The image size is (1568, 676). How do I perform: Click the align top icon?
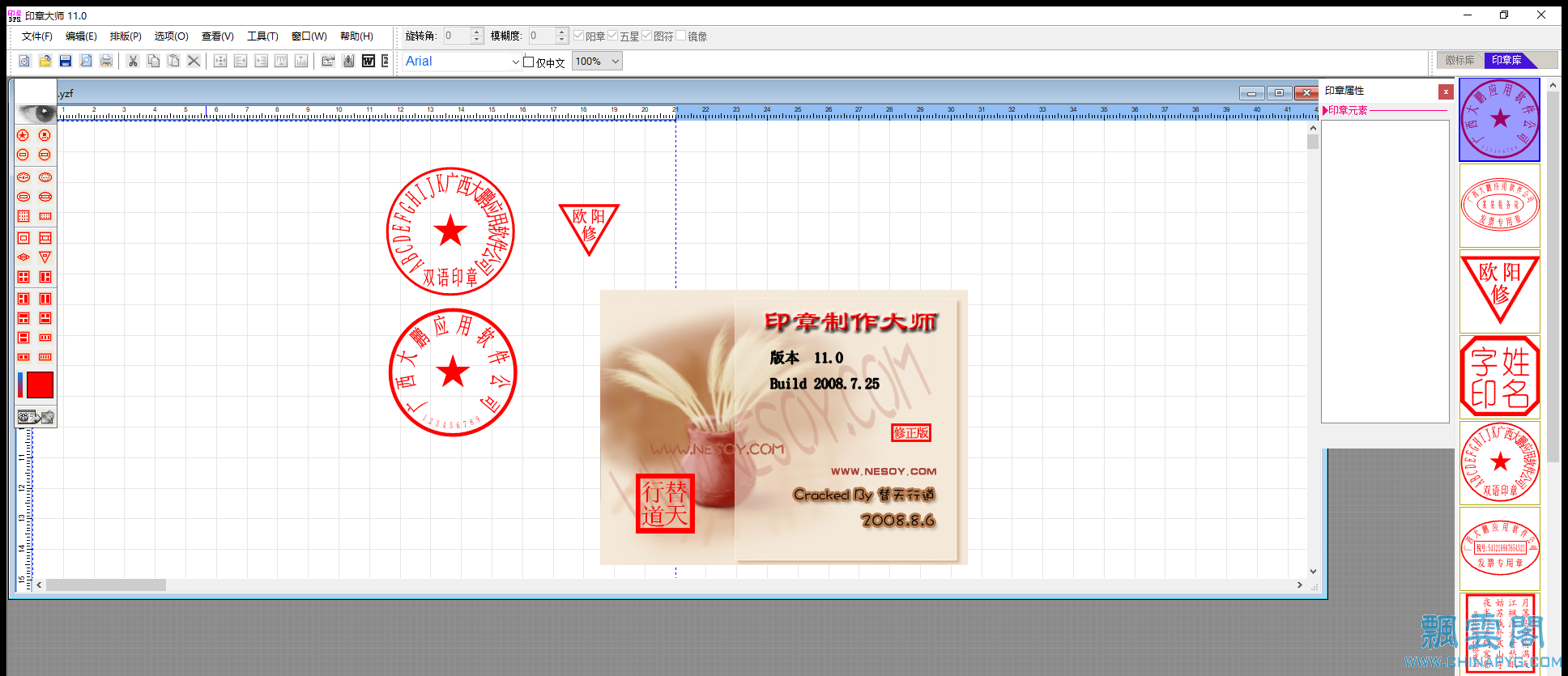[x=281, y=61]
